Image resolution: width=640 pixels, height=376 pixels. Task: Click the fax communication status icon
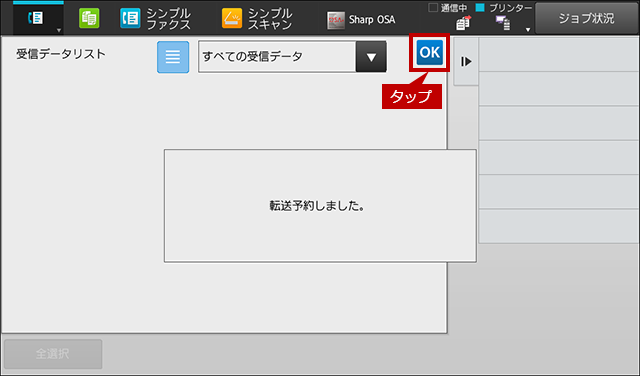click(463, 23)
